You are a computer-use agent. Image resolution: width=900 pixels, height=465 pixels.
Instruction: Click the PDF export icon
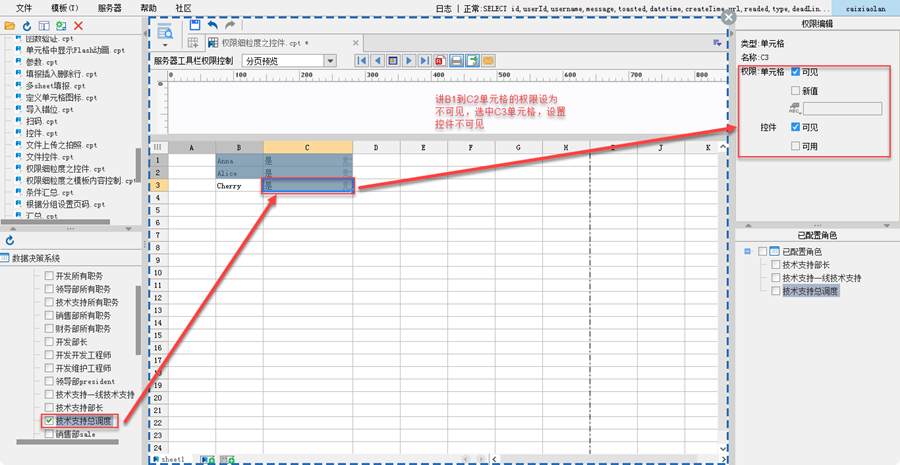click(x=441, y=61)
